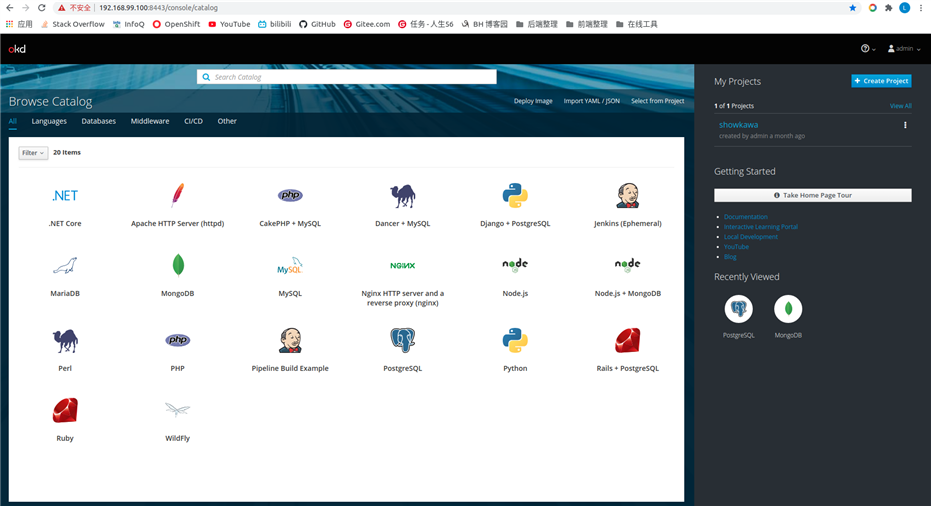Open browser extensions puzzle icon

(888, 8)
